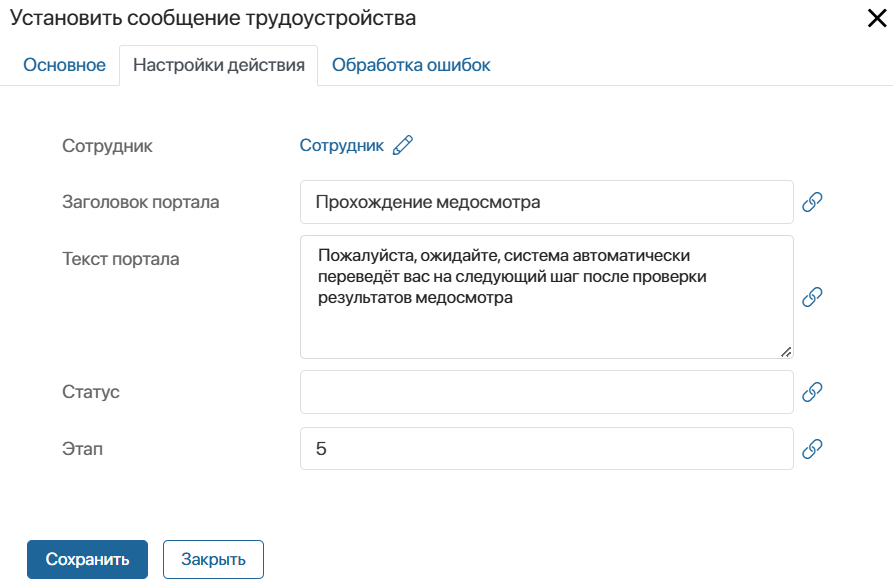Click the Сохранить button
This screenshot has width=893, height=585.
click(87, 559)
